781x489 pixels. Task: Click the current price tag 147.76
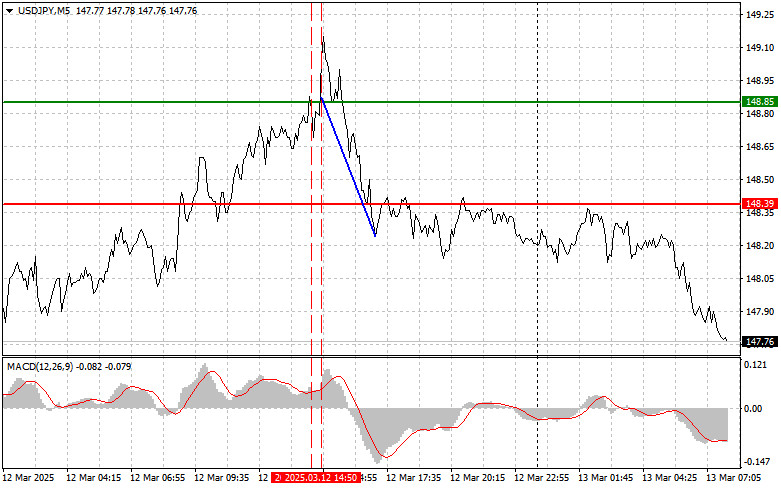click(x=760, y=342)
